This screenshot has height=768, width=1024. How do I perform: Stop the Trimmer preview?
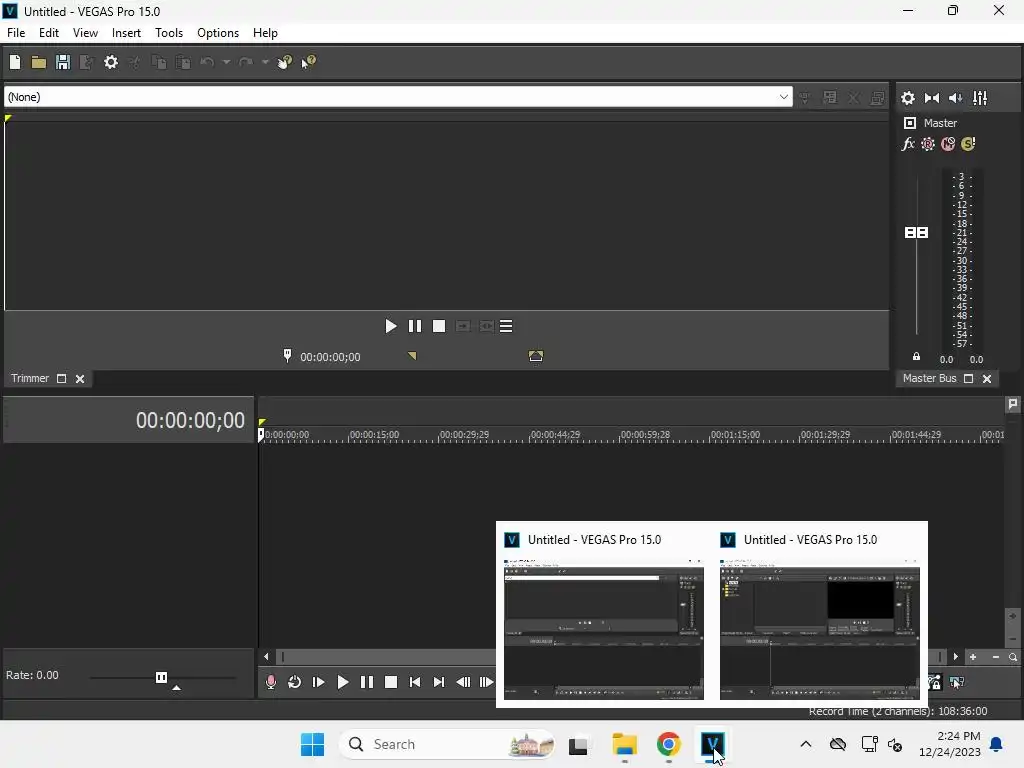[x=439, y=326]
